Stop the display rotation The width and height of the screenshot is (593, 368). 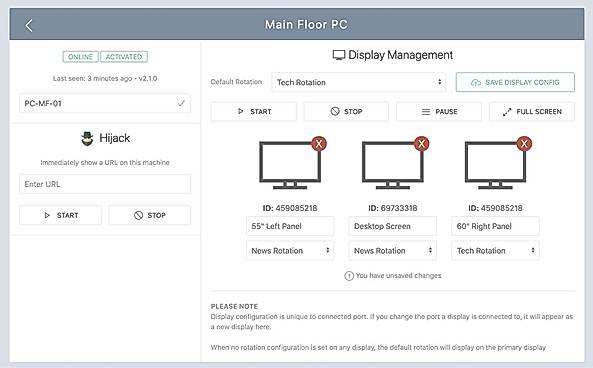pyautogui.click(x=346, y=112)
